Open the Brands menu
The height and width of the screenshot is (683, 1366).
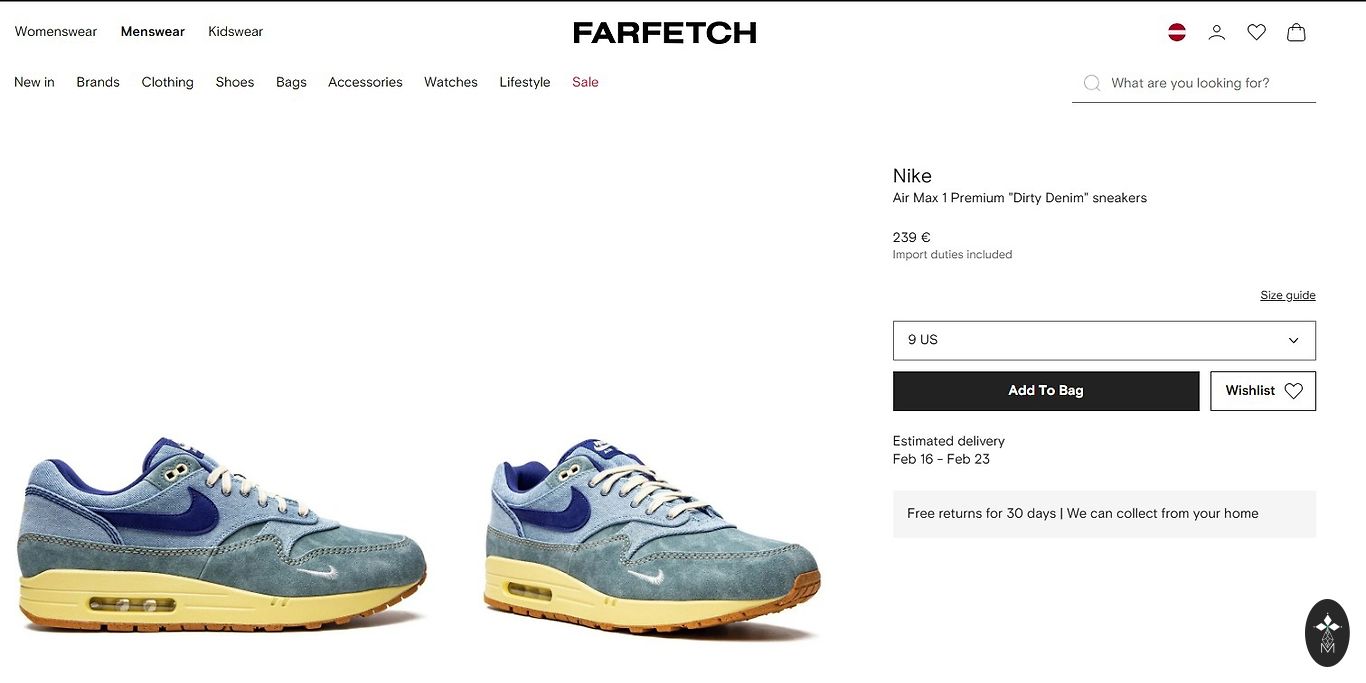(x=98, y=82)
